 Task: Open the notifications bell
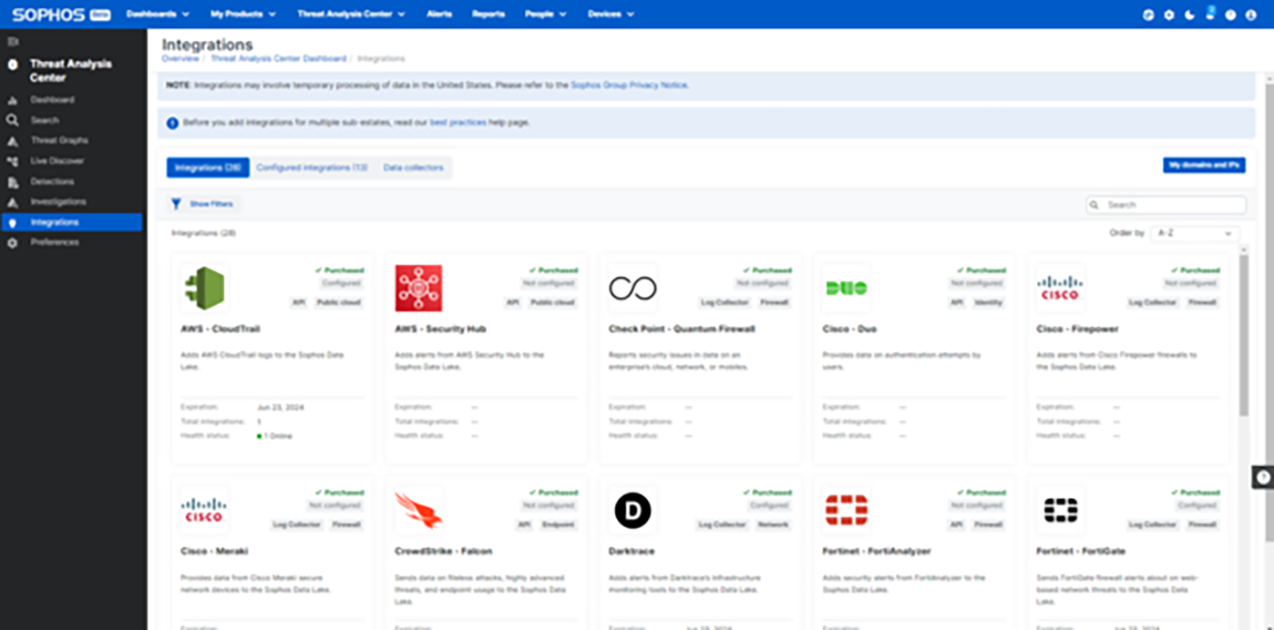point(1209,14)
